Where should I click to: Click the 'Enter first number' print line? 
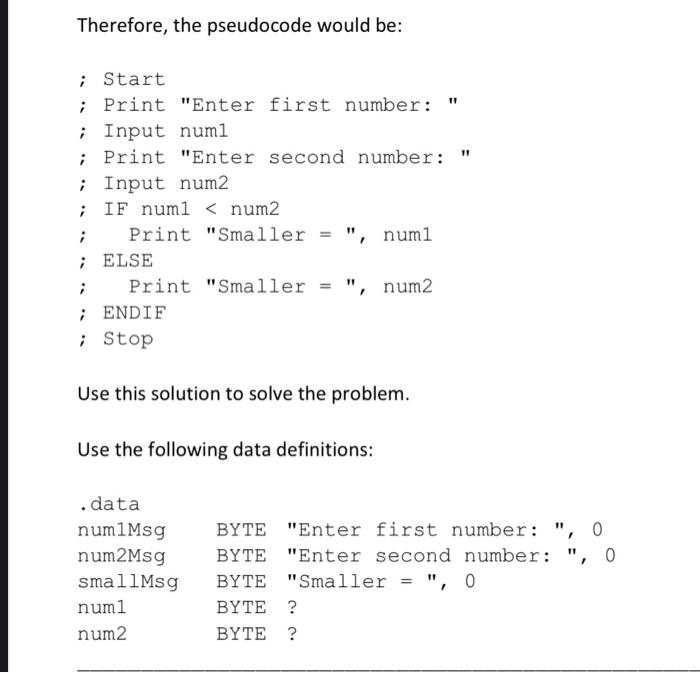[x=268, y=105]
